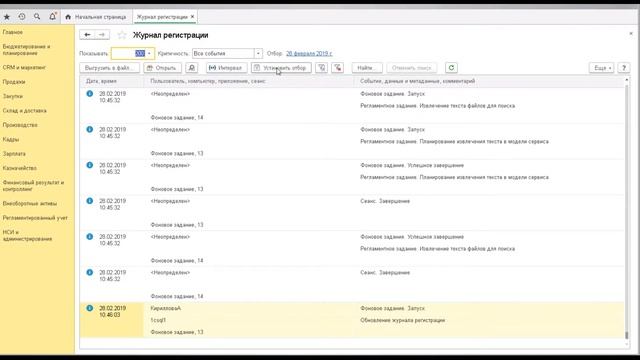Click Событие, данные и метаданные column header
The width and height of the screenshot is (640, 360).
pyautogui.click(x=489, y=81)
